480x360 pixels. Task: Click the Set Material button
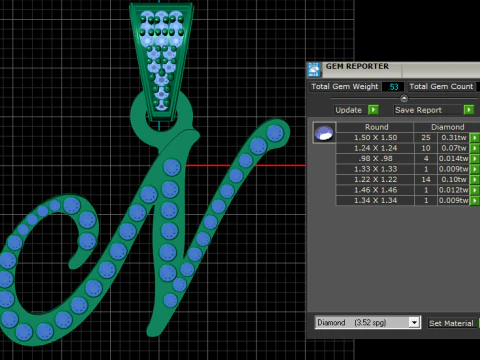point(451,323)
